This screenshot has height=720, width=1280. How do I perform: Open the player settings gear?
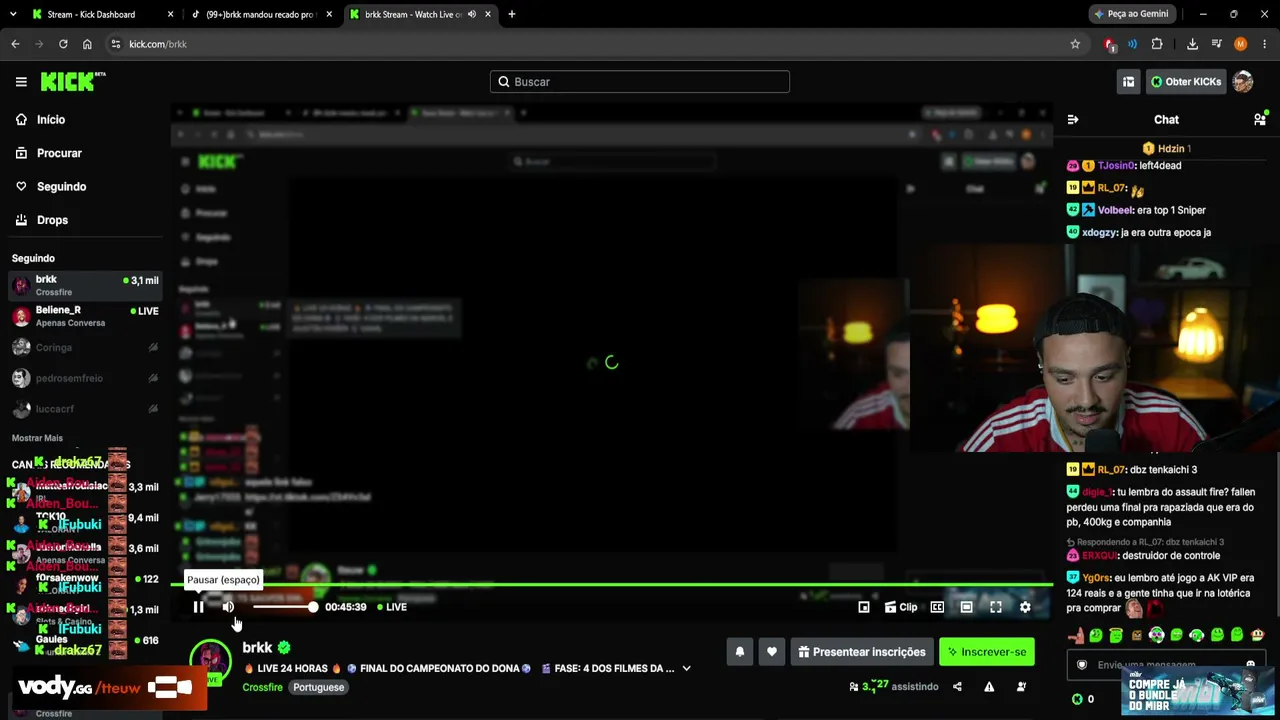(x=1025, y=607)
